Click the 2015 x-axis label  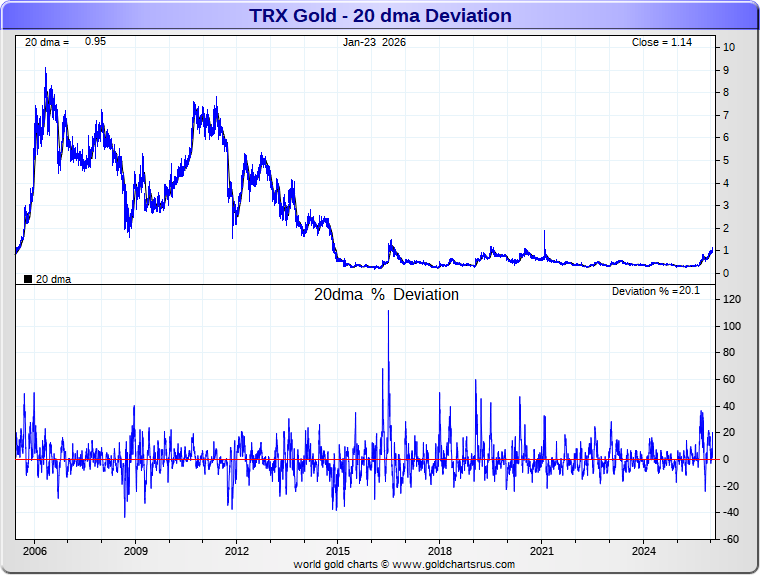tap(338, 551)
